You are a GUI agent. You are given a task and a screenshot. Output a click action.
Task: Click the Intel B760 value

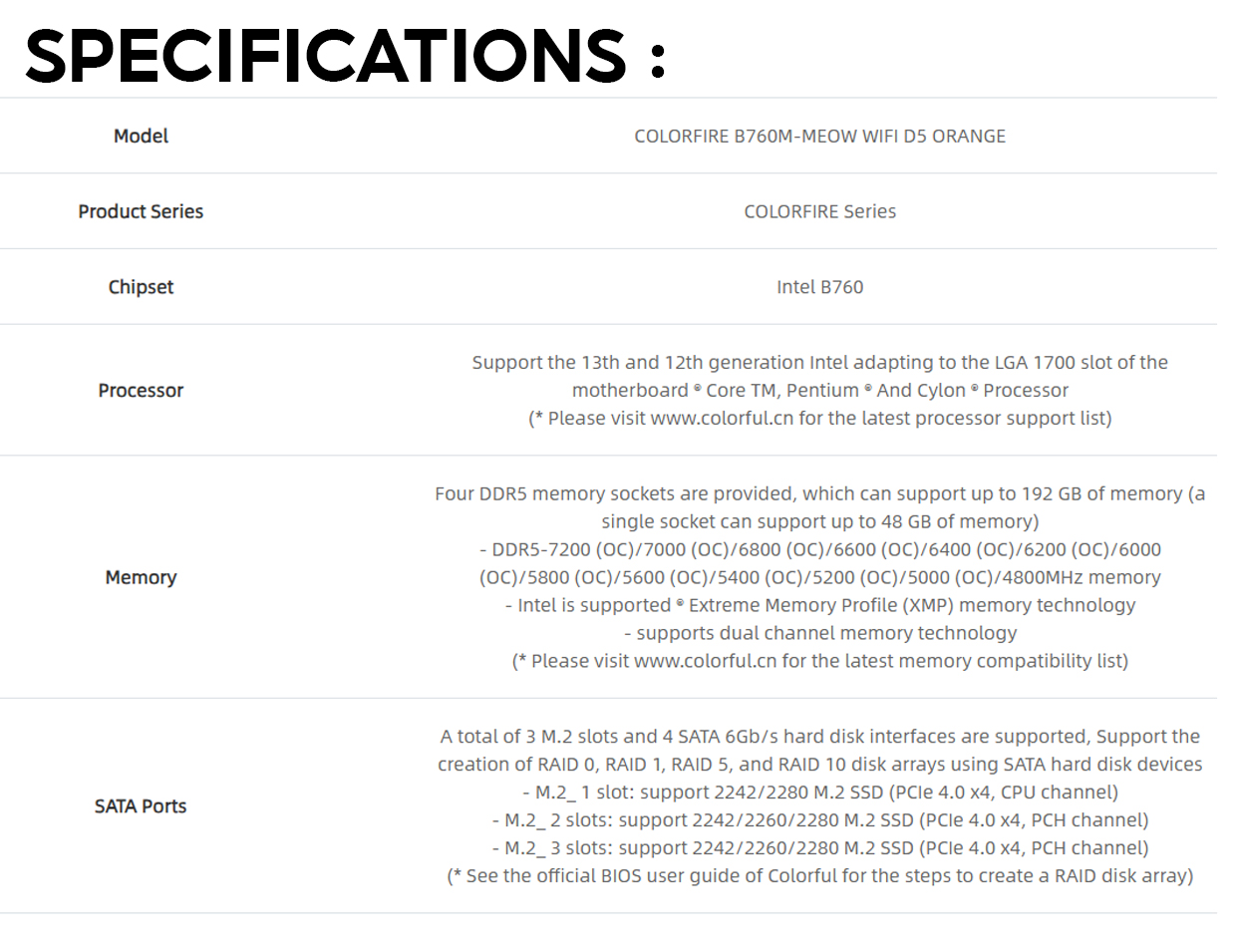point(819,287)
